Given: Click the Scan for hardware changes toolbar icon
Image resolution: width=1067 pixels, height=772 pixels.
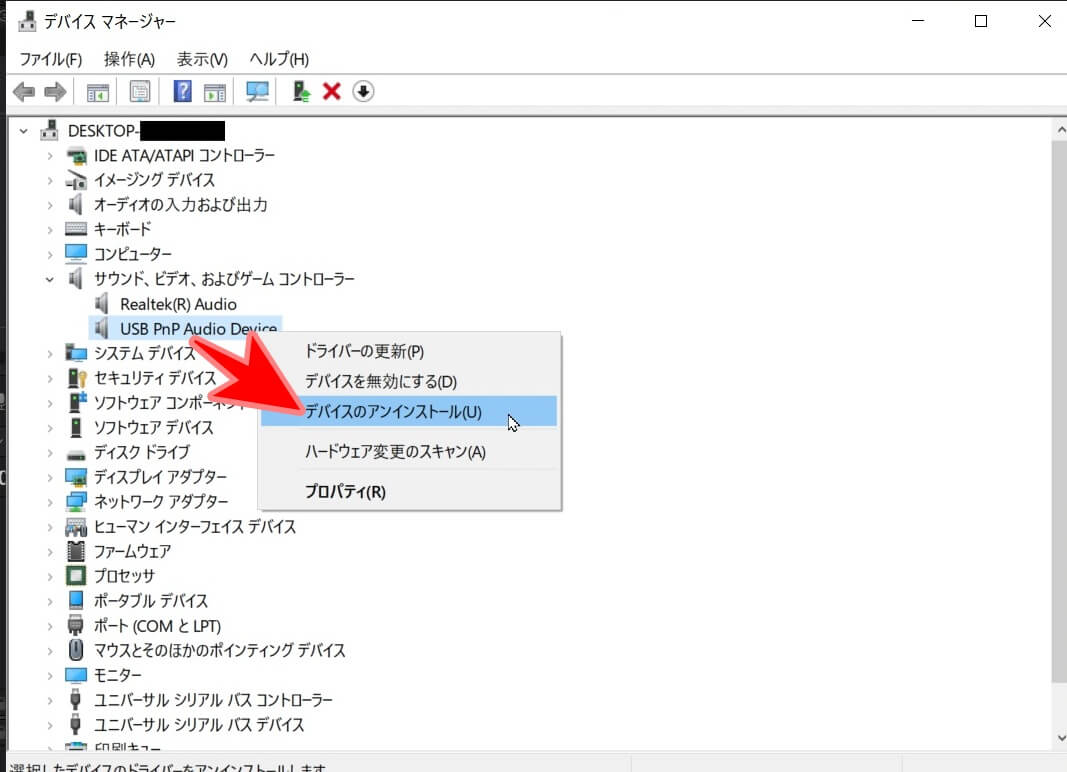Looking at the screenshot, I should 257,91.
